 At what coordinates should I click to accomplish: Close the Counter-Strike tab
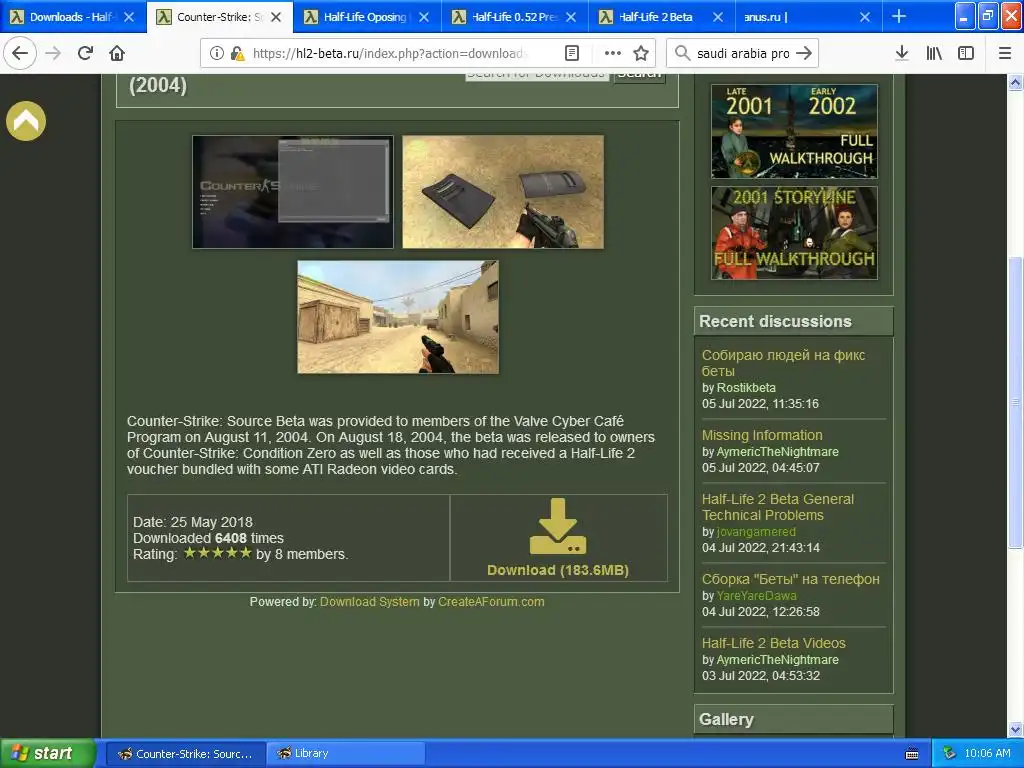[x=276, y=17]
